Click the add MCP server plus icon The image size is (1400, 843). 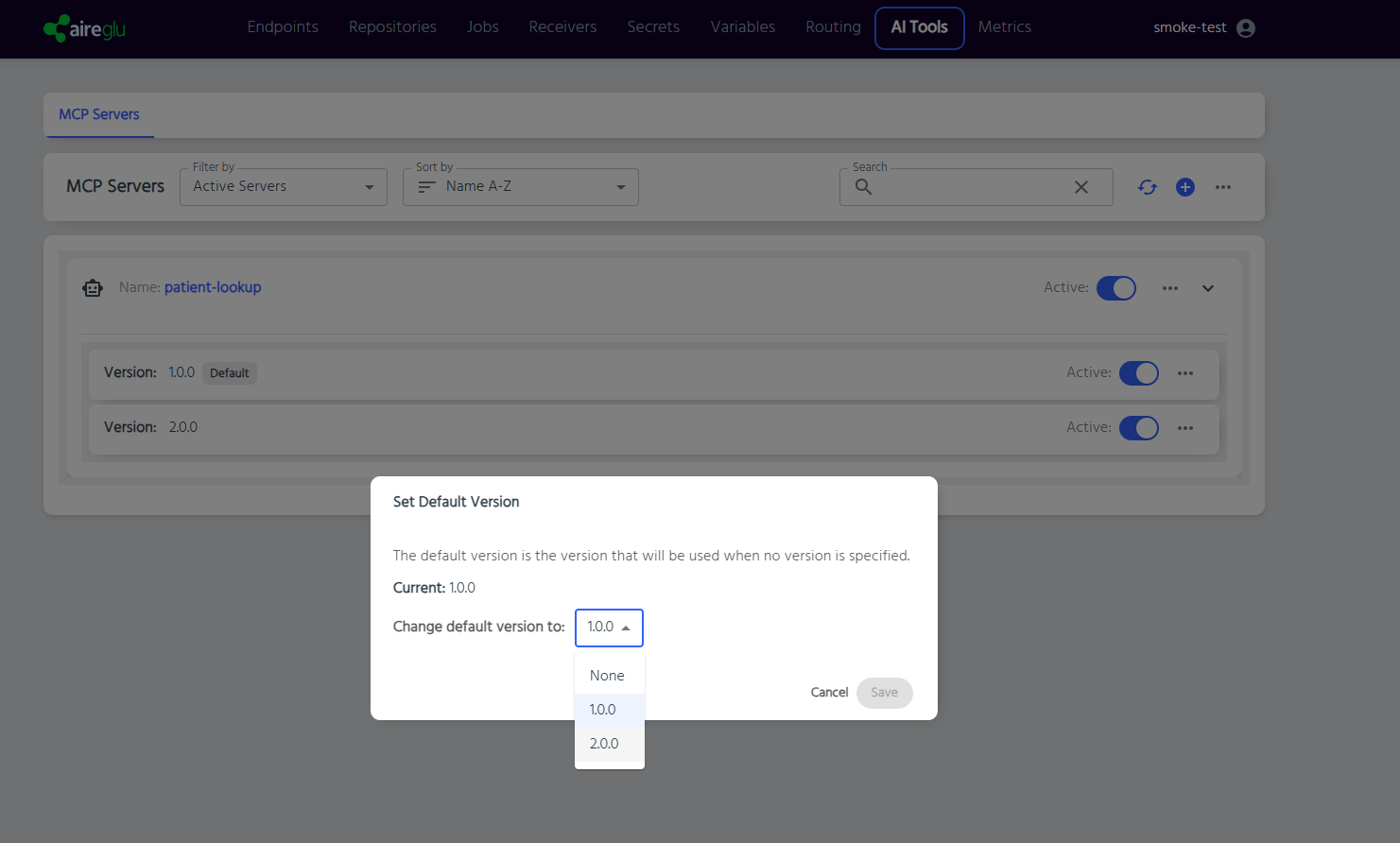pyautogui.click(x=1184, y=187)
